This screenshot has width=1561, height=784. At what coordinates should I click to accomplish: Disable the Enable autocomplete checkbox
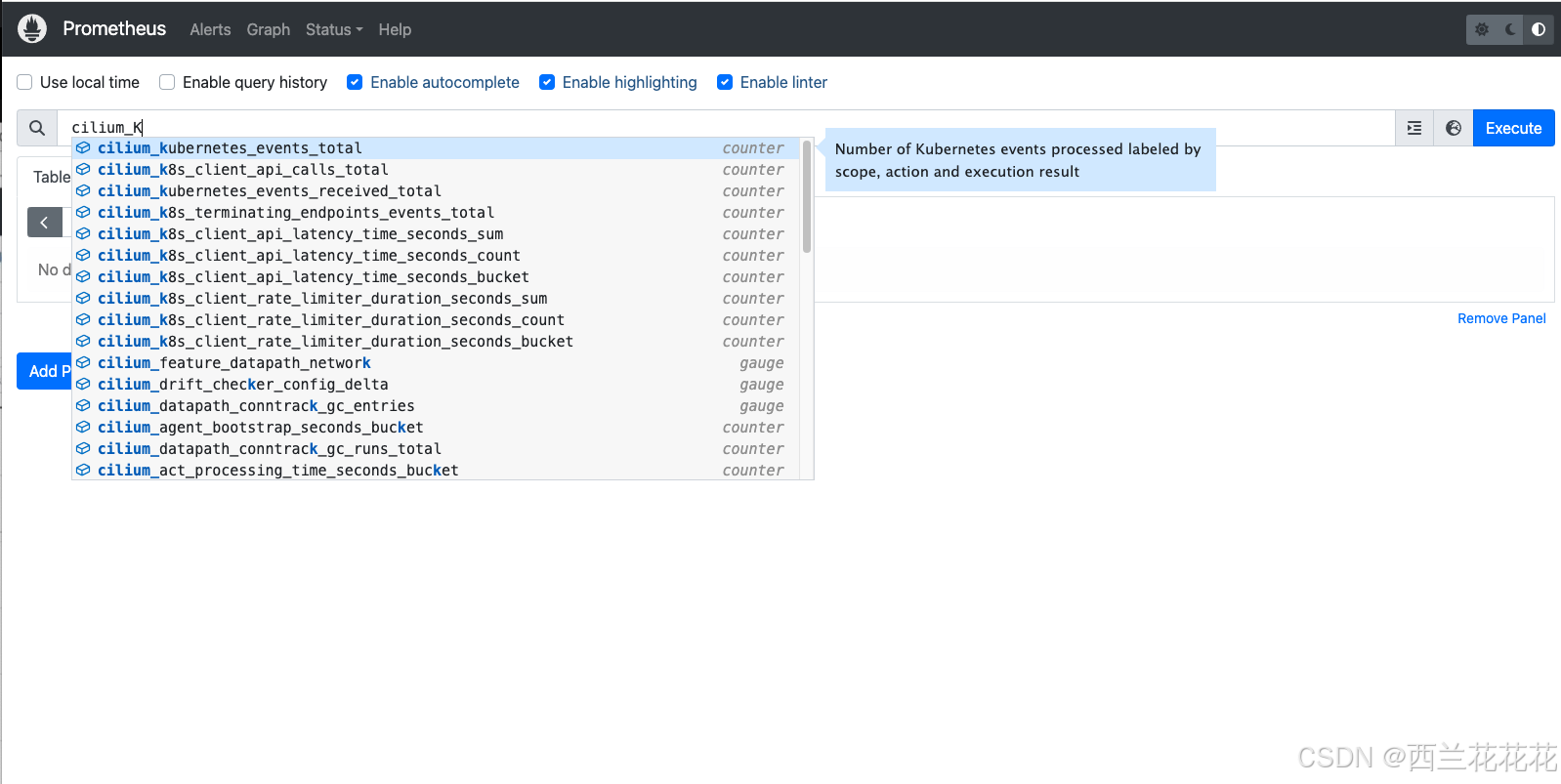(x=355, y=82)
